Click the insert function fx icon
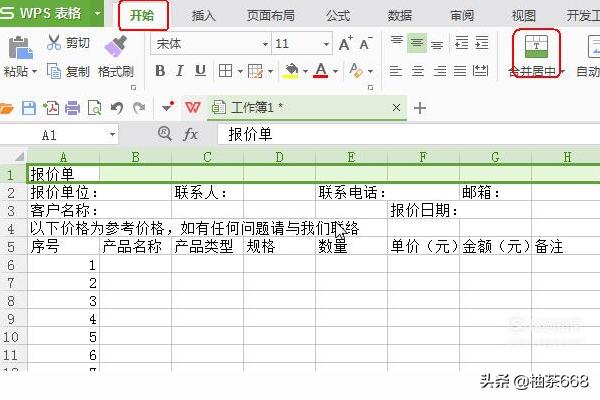Screen dimensions: 600x400 pos(191,133)
